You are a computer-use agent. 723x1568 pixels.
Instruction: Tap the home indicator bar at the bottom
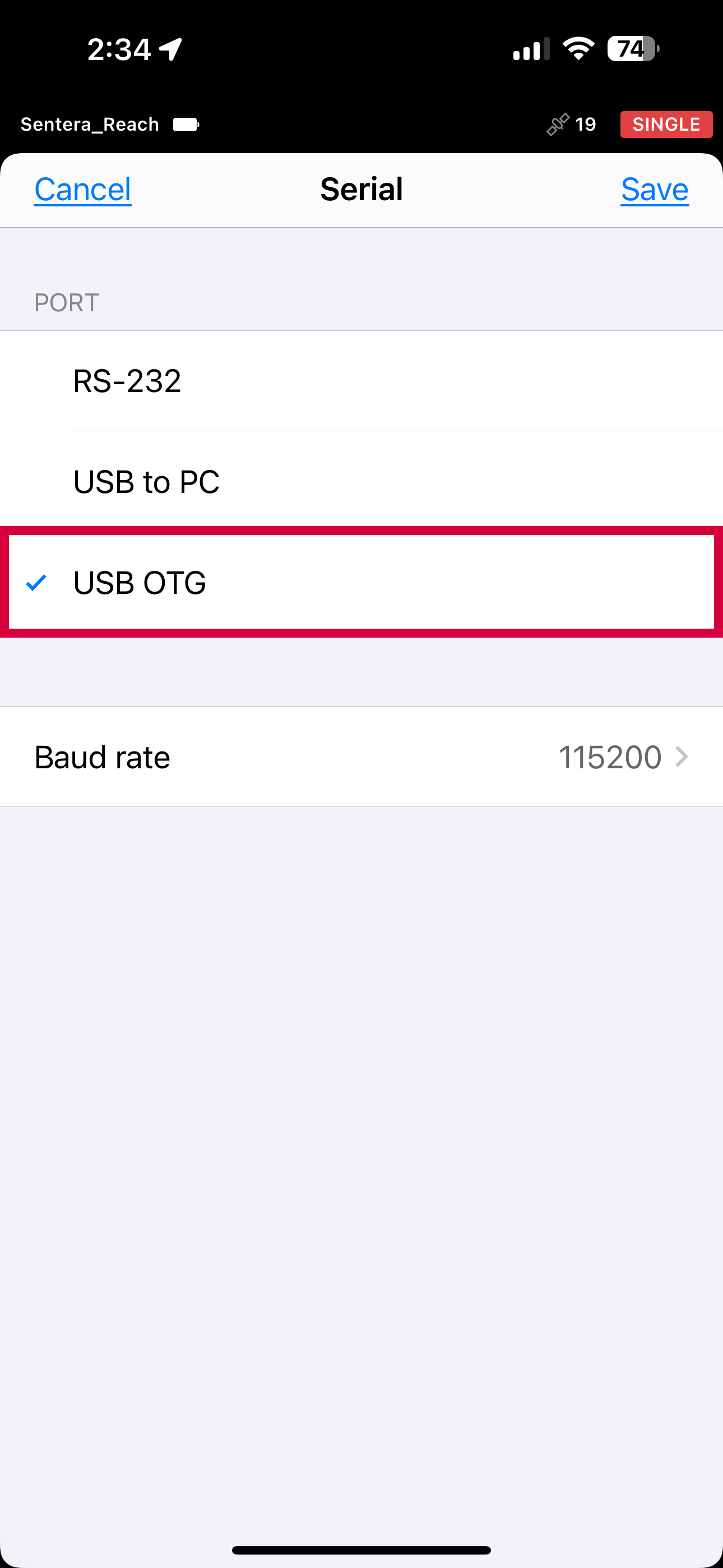(361, 1549)
